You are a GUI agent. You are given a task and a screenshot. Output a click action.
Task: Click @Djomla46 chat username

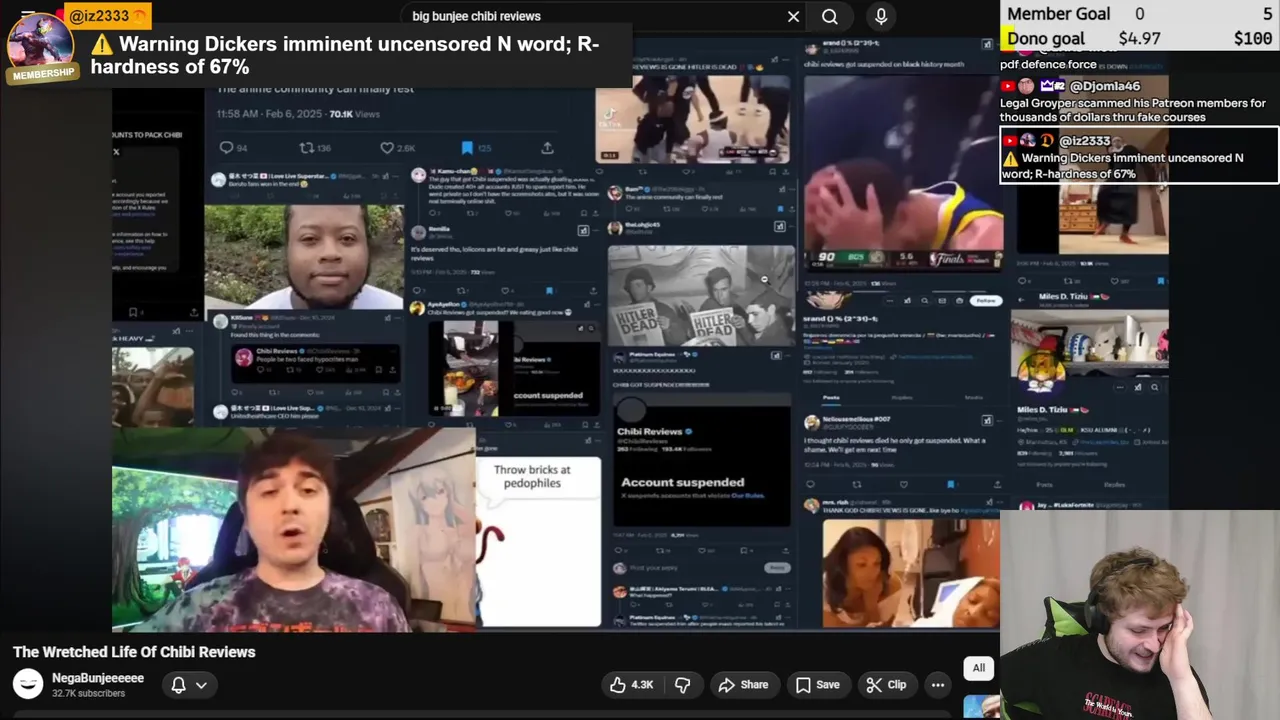[x=1105, y=86]
